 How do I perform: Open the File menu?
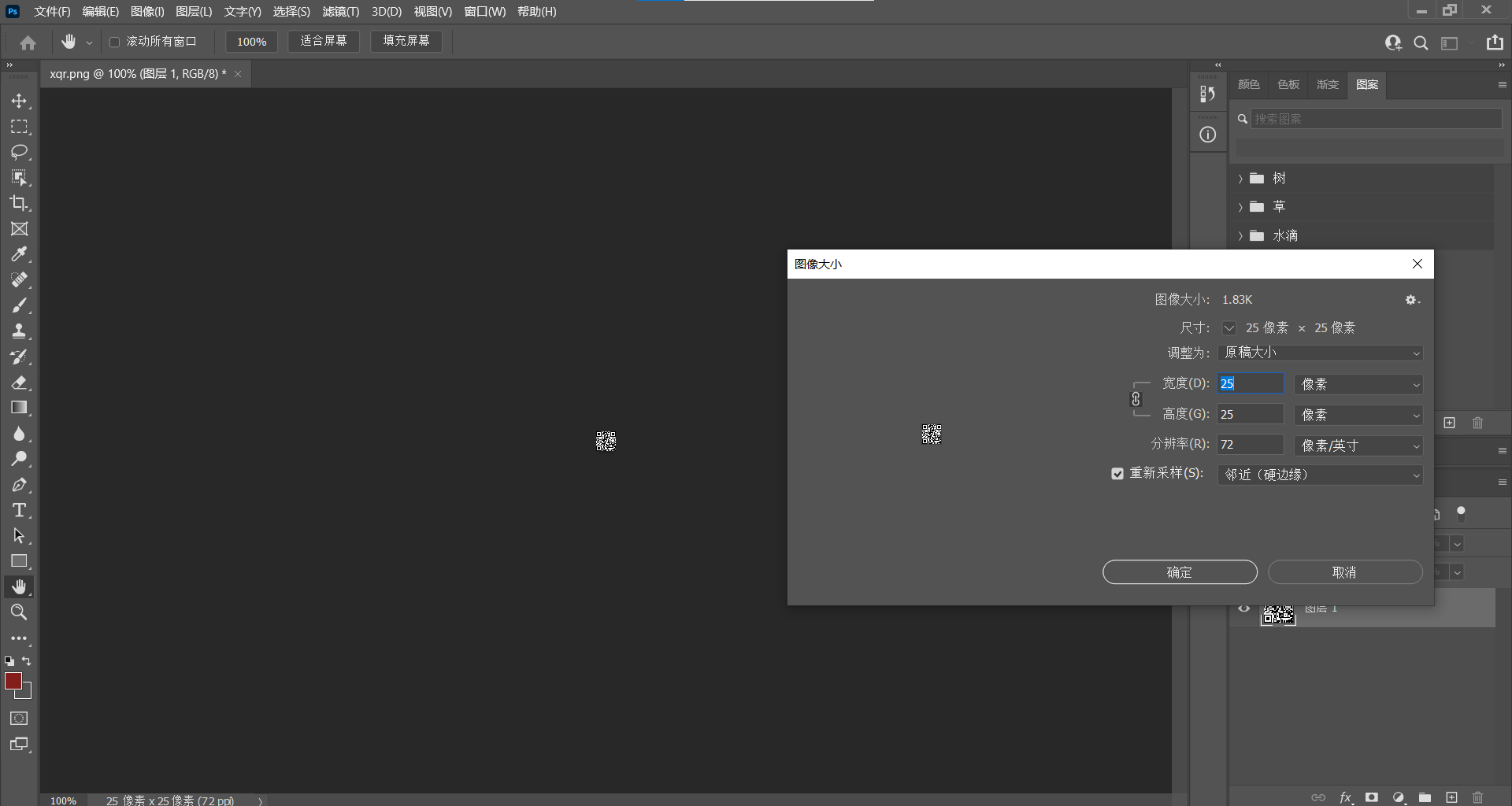52,12
